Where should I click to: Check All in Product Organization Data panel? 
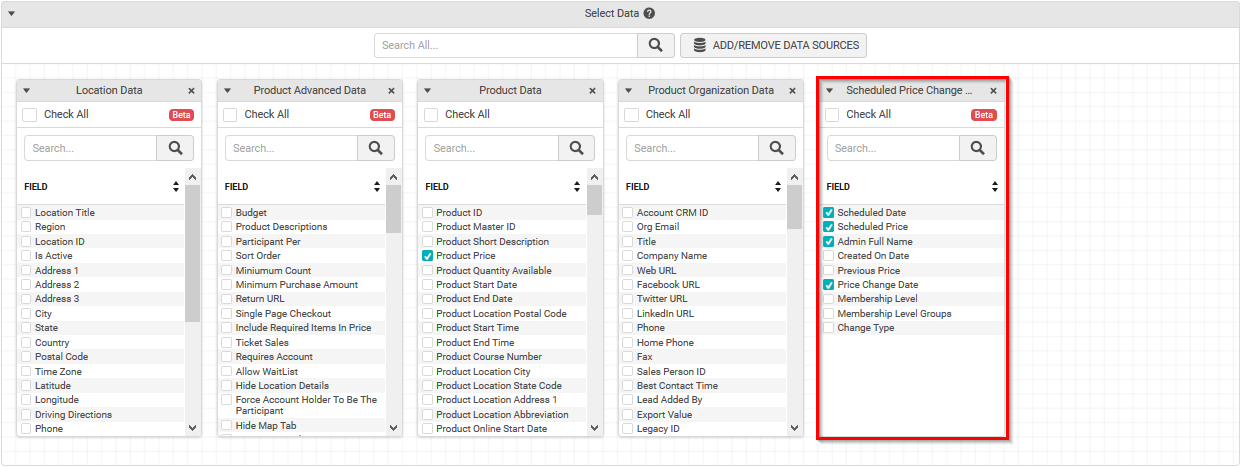631,115
